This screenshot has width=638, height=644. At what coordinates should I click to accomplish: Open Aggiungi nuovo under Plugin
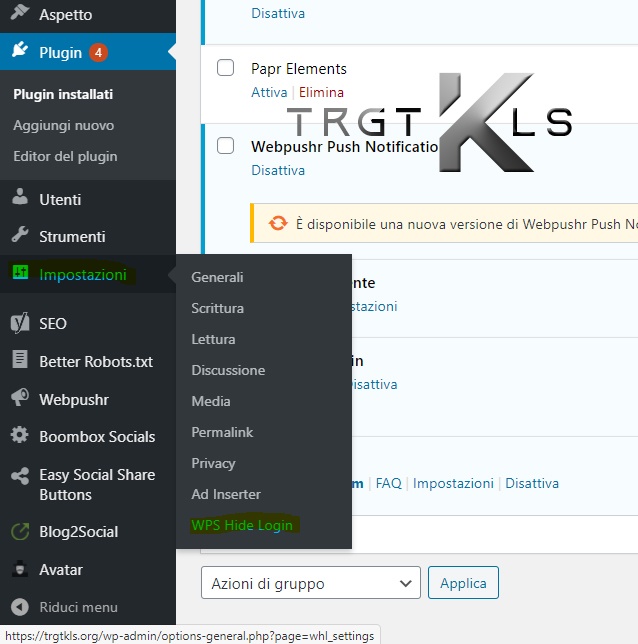click(63, 125)
